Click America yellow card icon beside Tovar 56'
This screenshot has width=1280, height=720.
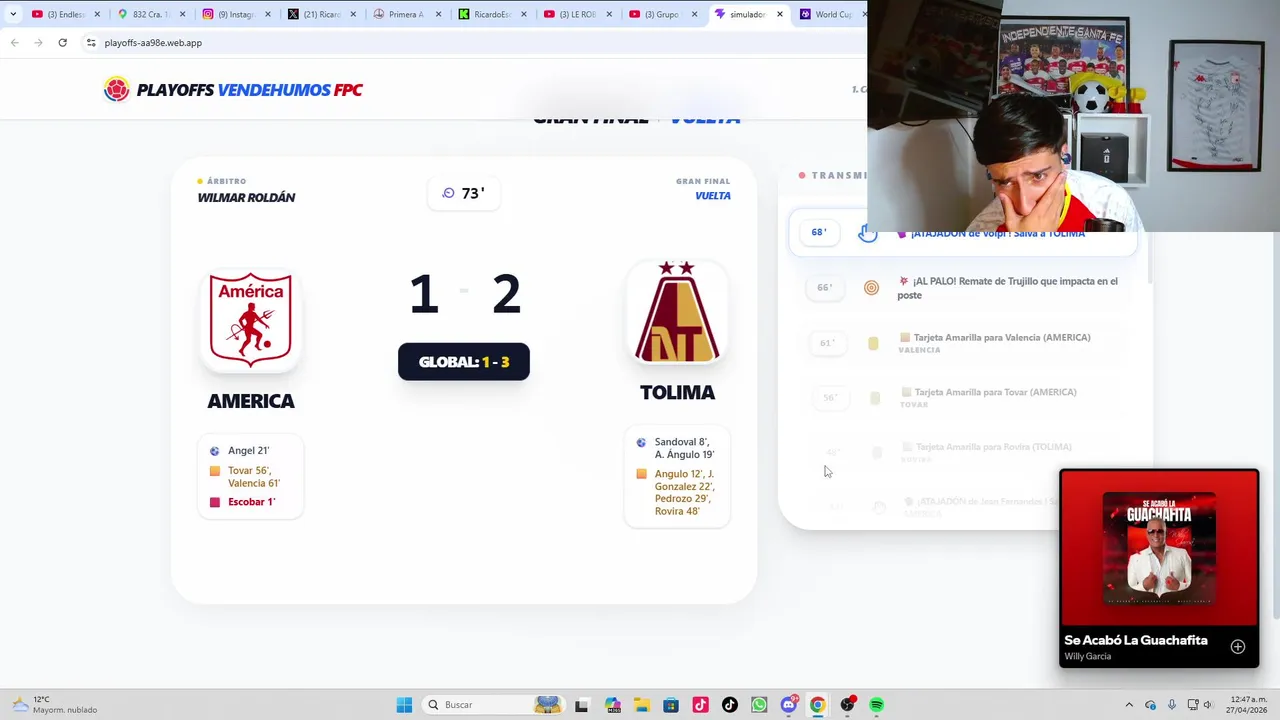[x=214, y=471]
